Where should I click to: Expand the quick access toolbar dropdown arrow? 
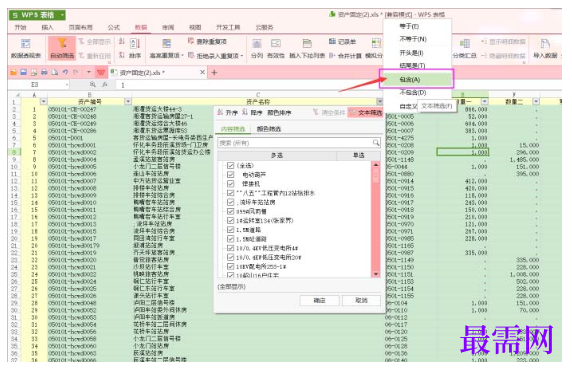pyautogui.click(x=88, y=72)
